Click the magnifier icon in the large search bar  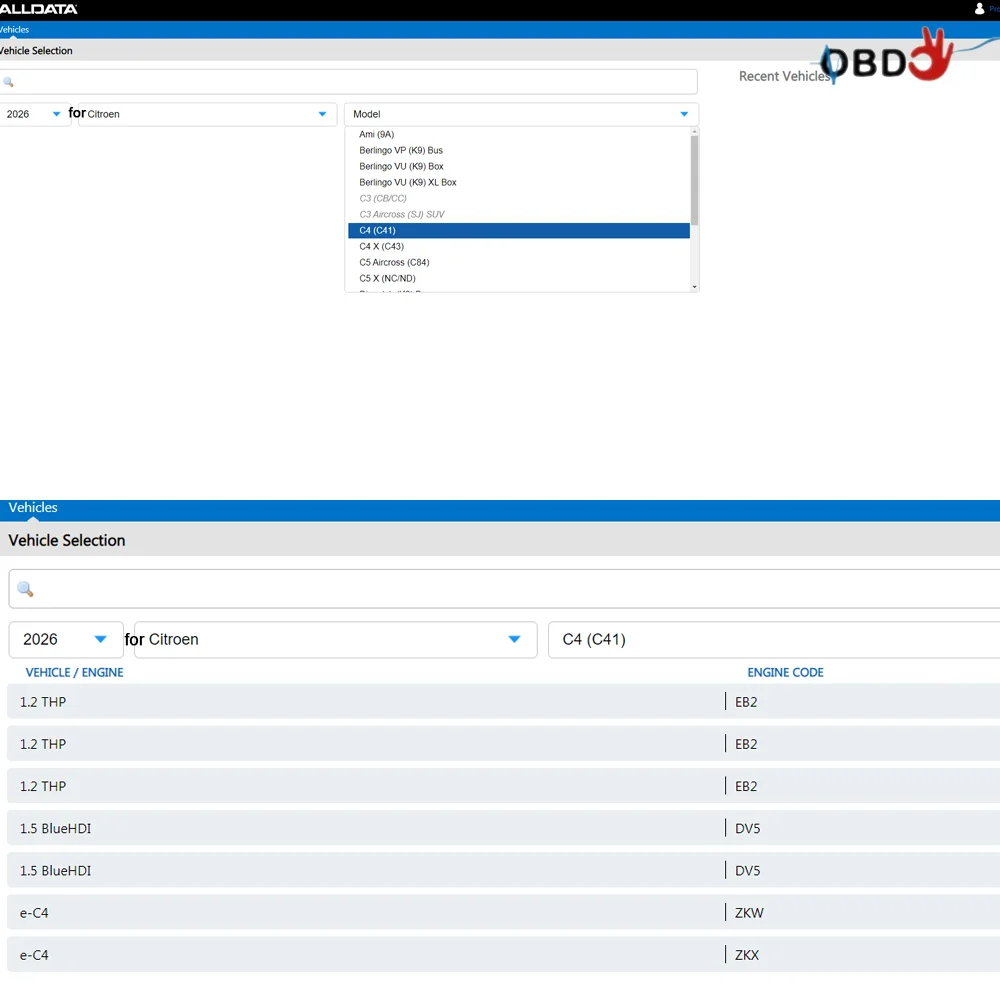[25, 589]
